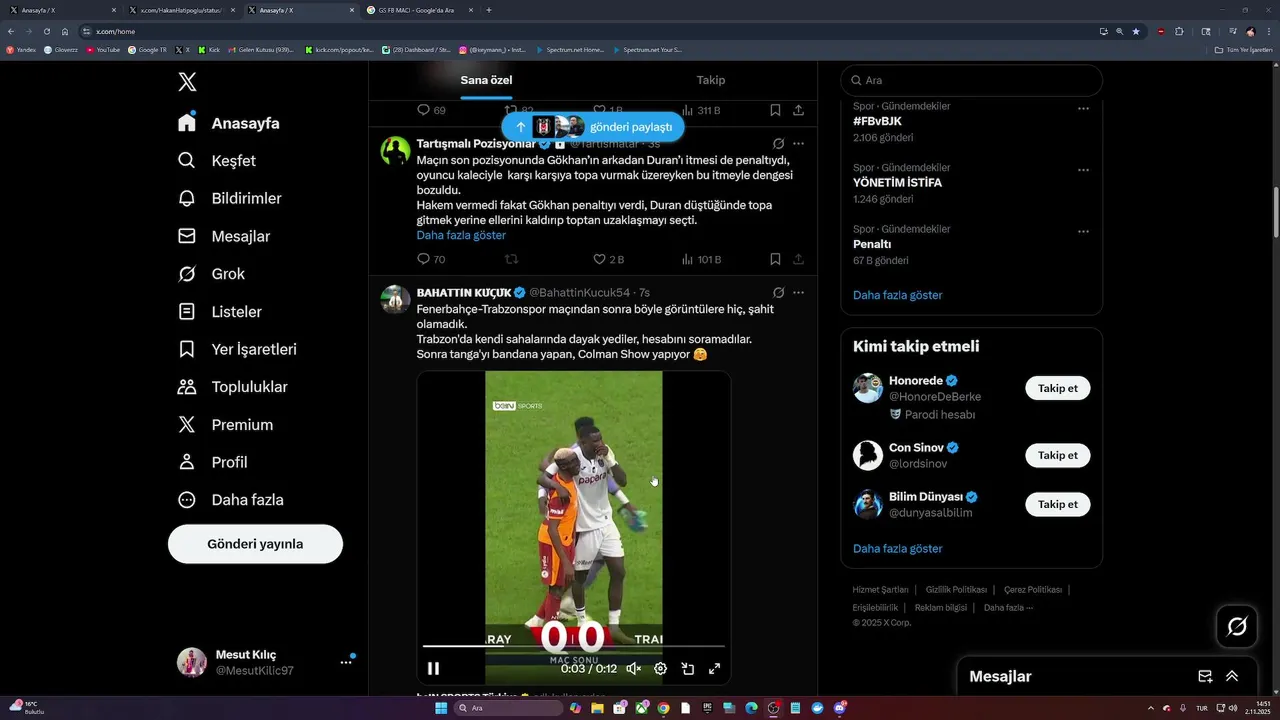
Task: Follow Honorede with Takip et
Action: coord(1058,388)
